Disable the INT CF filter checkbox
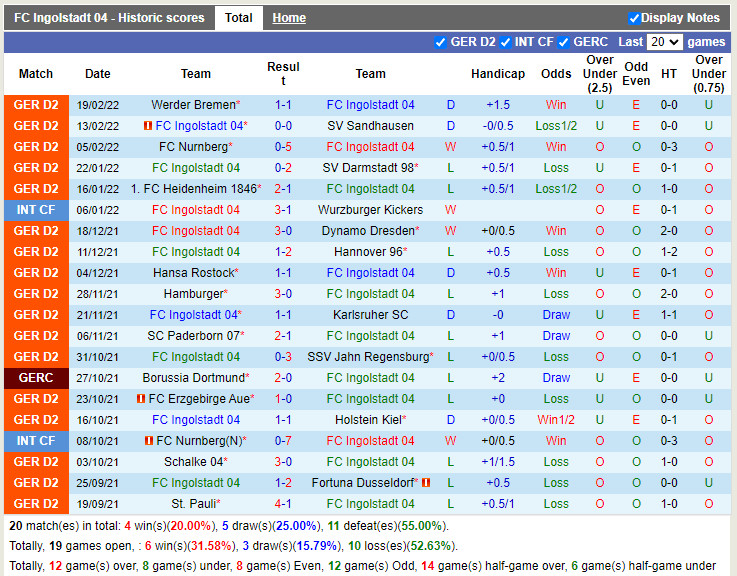The width and height of the screenshot is (737, 576). click(x=506, y=42)
